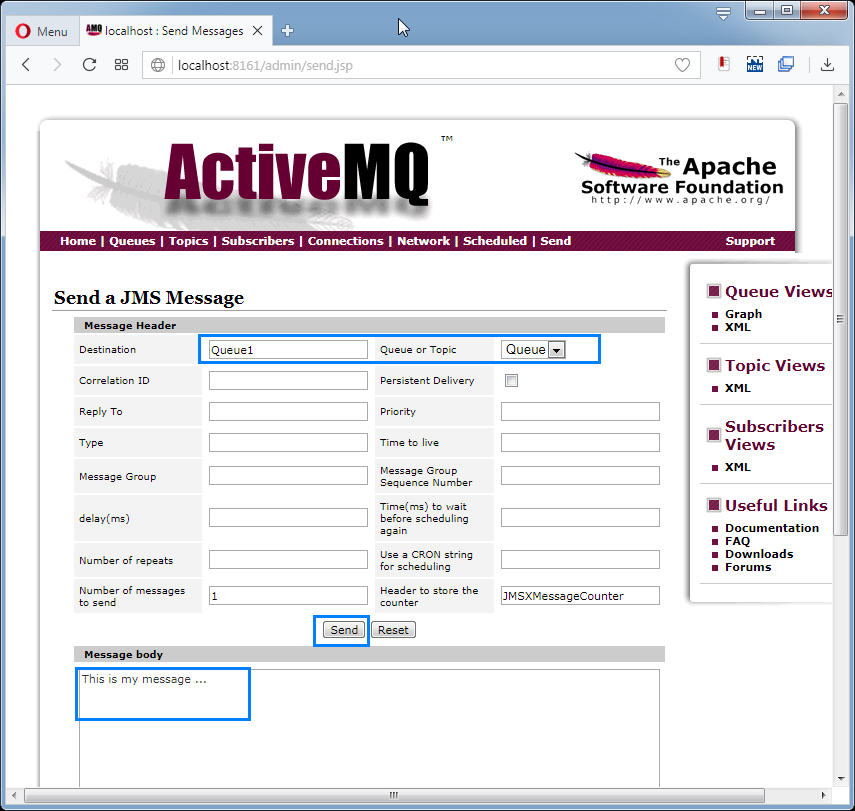The height and width of the screenshot is (811, 855).
Task: Click the Priority field
Action: point(580,412)
